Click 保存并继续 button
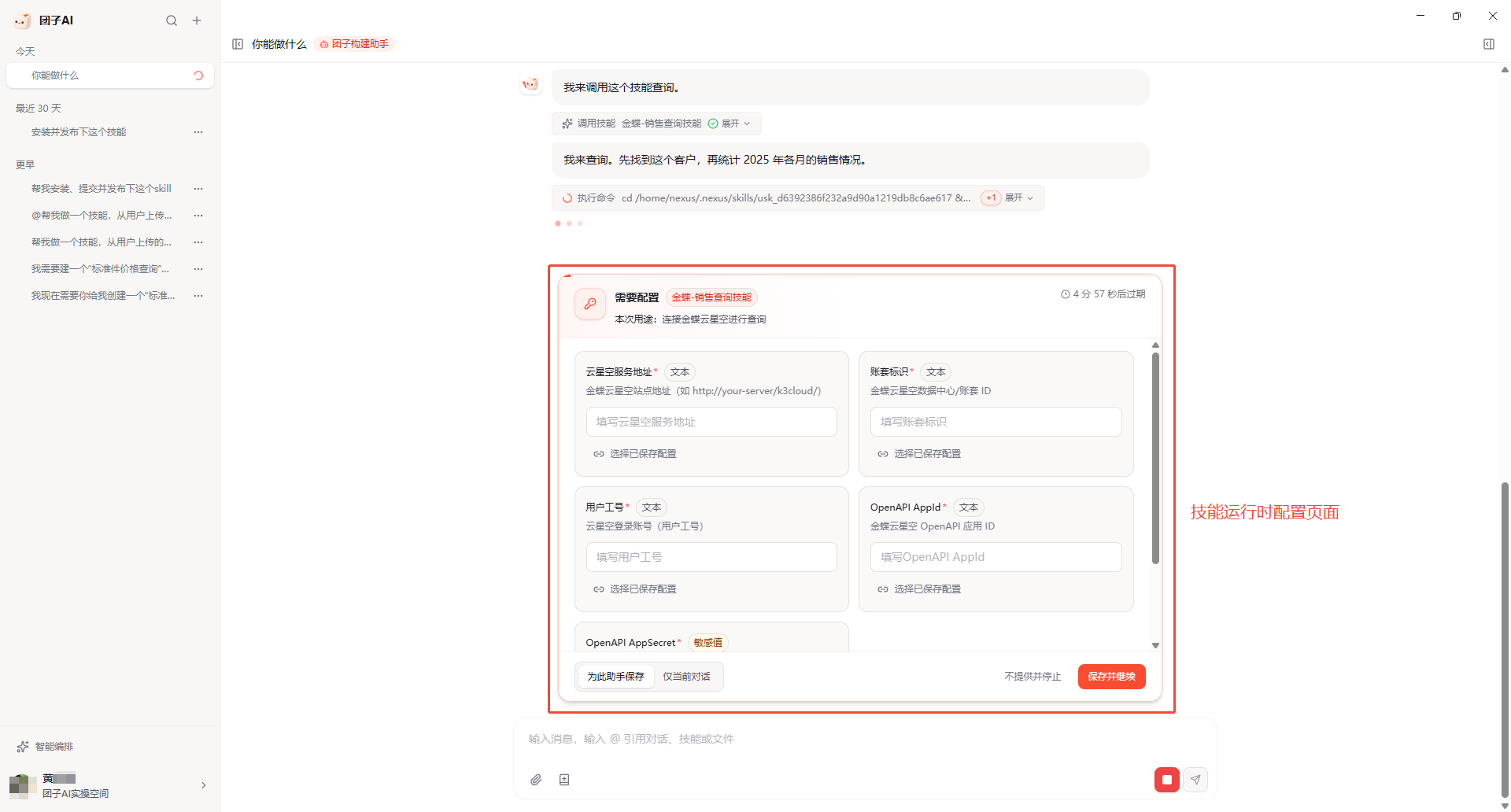This screenshot has width=1511, height=812. click(1111, 677)
